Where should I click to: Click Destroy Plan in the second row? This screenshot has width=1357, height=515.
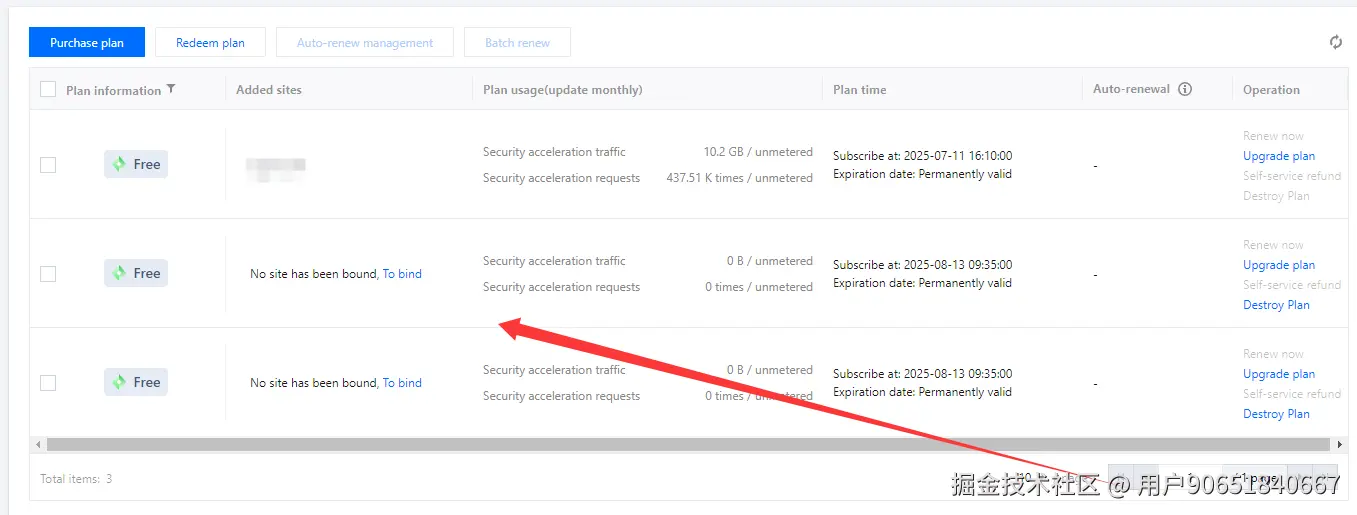coord(1276,305)
